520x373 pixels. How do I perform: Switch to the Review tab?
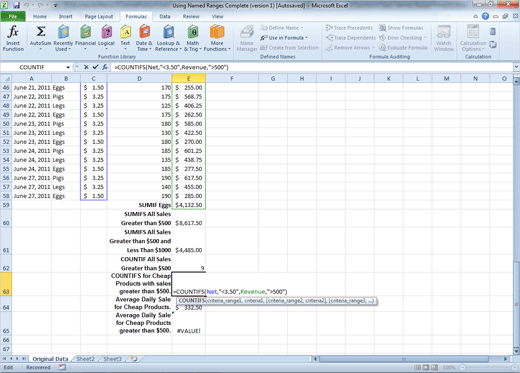point(191,16)
